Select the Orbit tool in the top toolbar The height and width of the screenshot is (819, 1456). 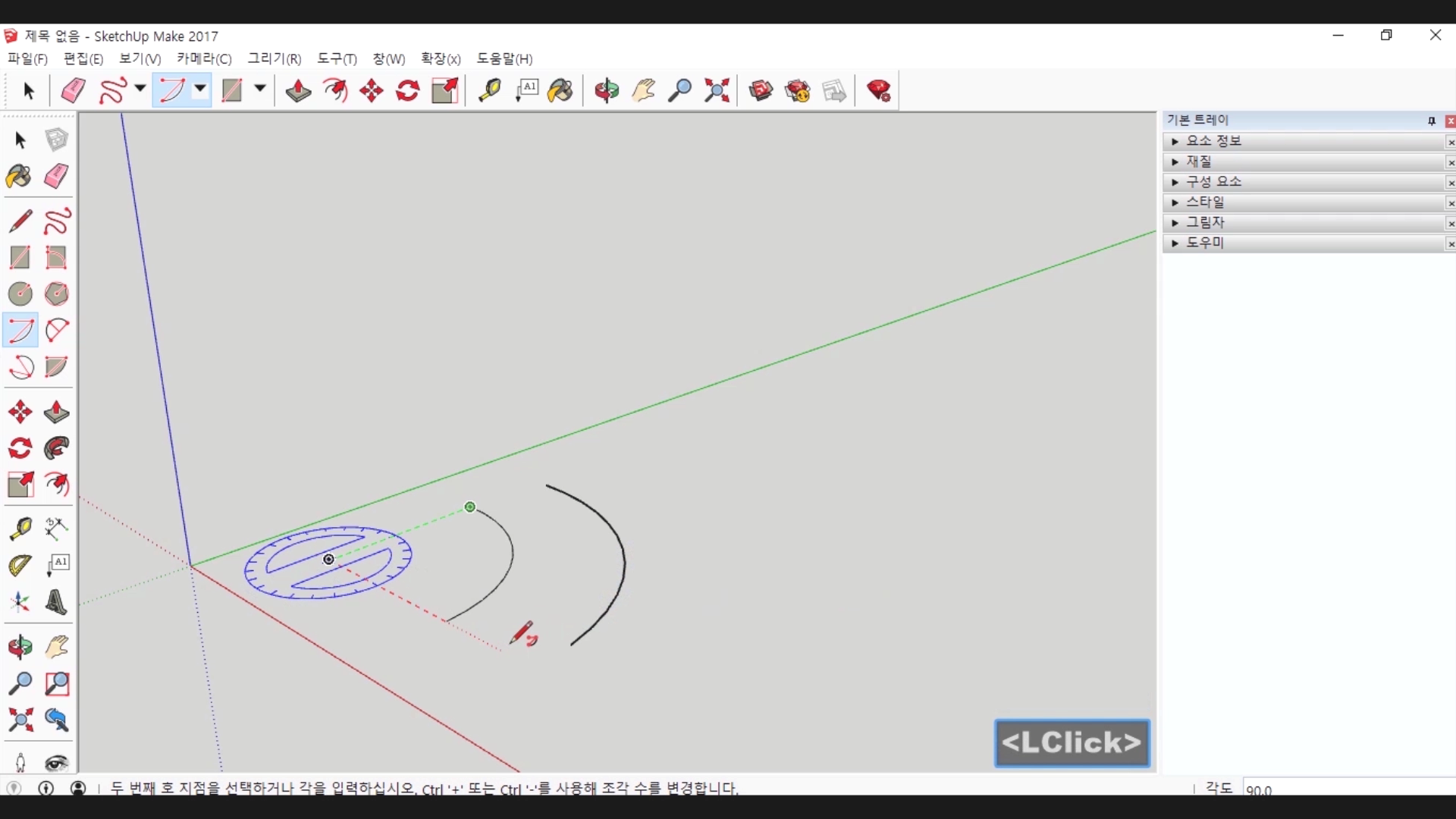click(x=607, y=91)
